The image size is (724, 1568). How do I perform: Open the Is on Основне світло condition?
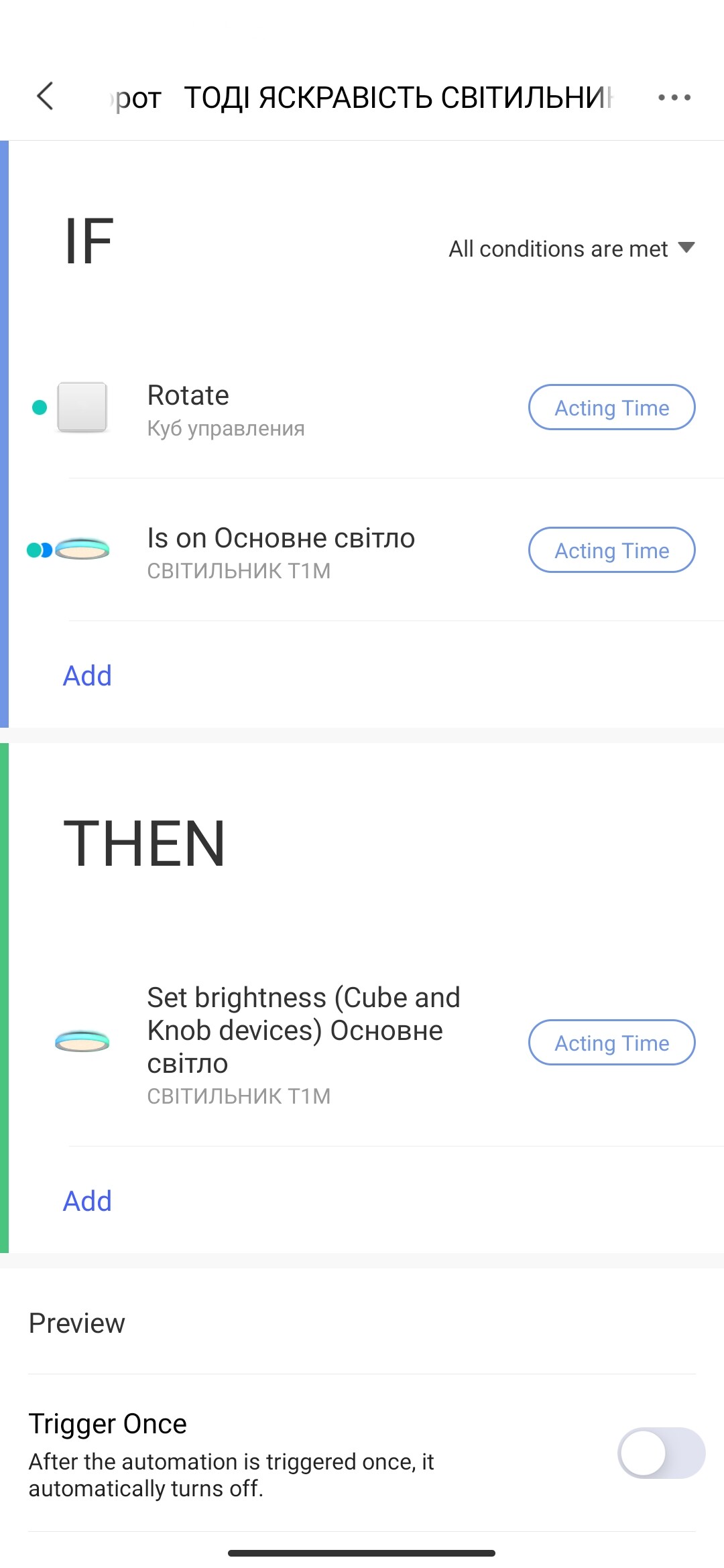point(282,551)
